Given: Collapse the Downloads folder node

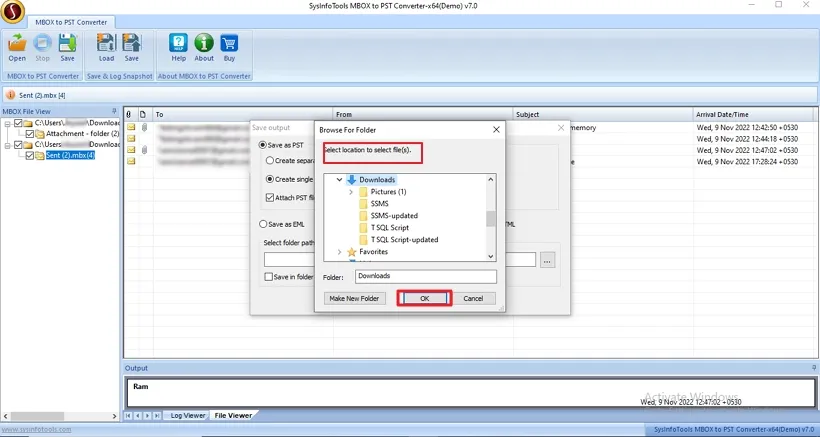Looking at the screenshot, I should click(339, 179).
